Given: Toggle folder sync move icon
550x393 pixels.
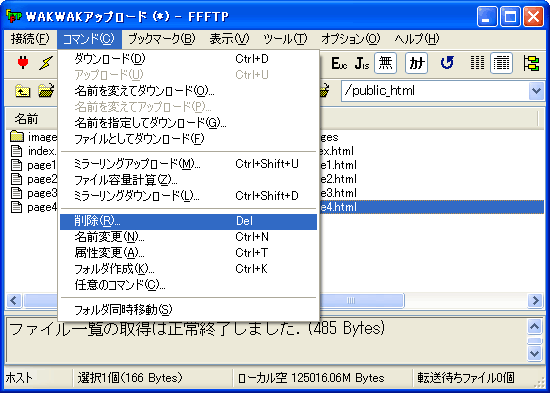Looking at the screenshot, I should [x=531, y=63].
